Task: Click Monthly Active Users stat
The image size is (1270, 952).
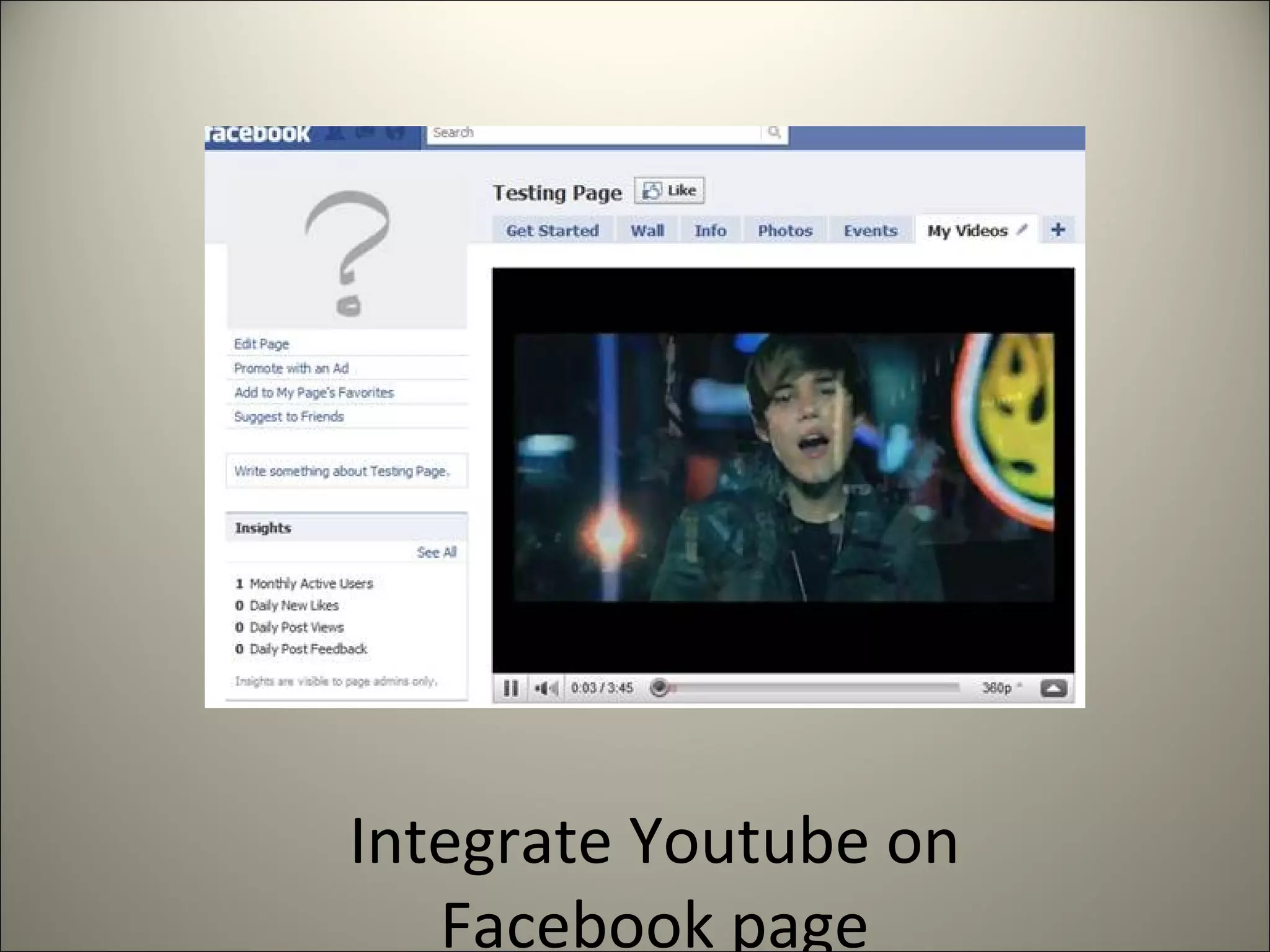Action: 304,584
